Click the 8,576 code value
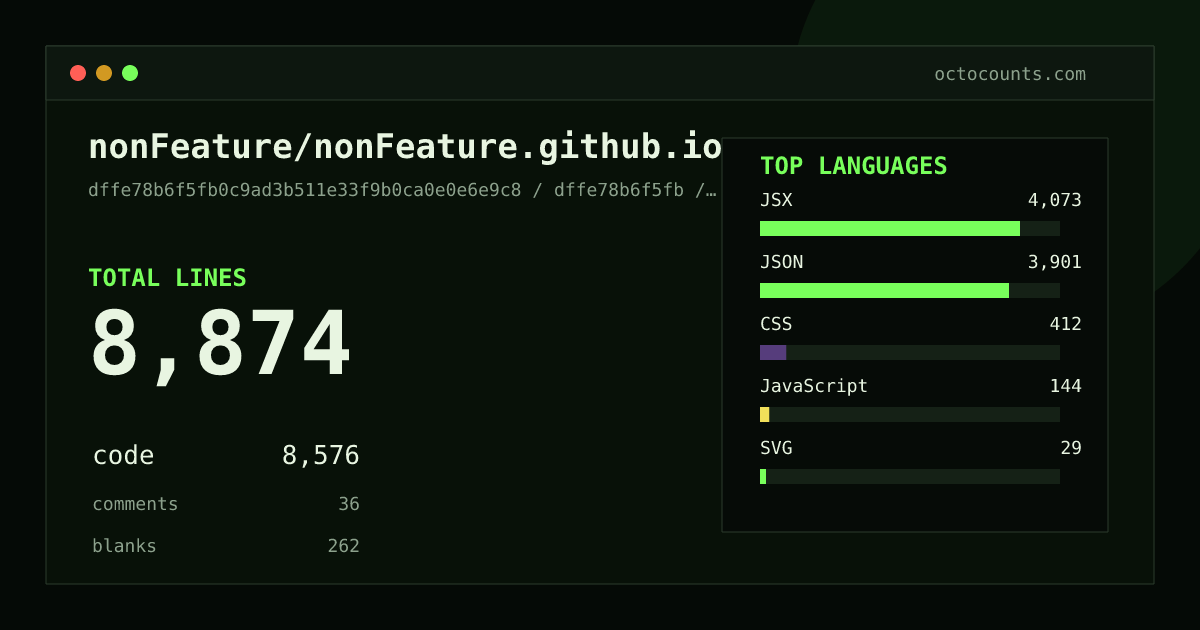This screenshot has width=1200, height=630. [x=320, y=456]
